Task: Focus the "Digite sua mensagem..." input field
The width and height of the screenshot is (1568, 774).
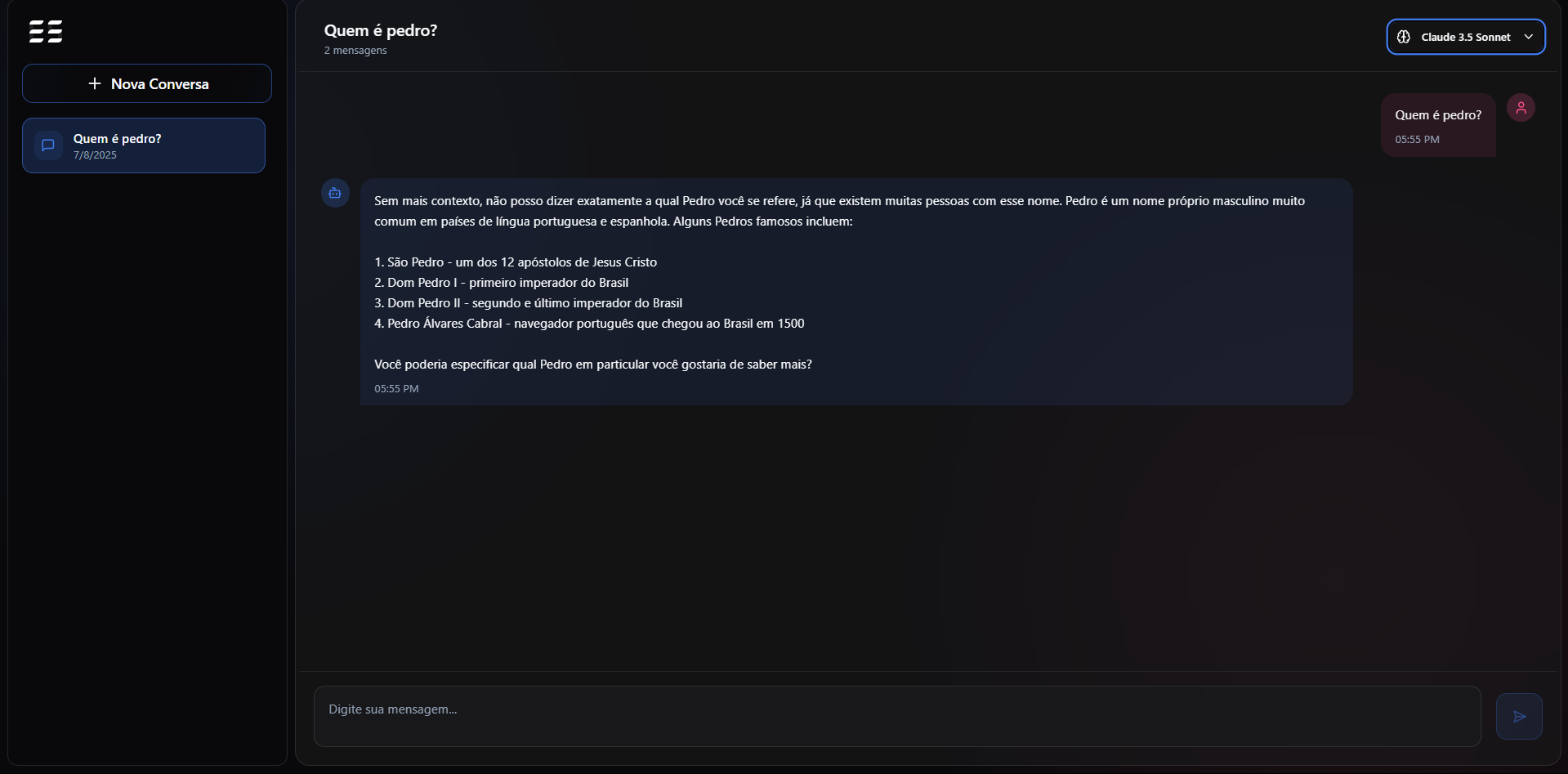Action: point(896,716)
